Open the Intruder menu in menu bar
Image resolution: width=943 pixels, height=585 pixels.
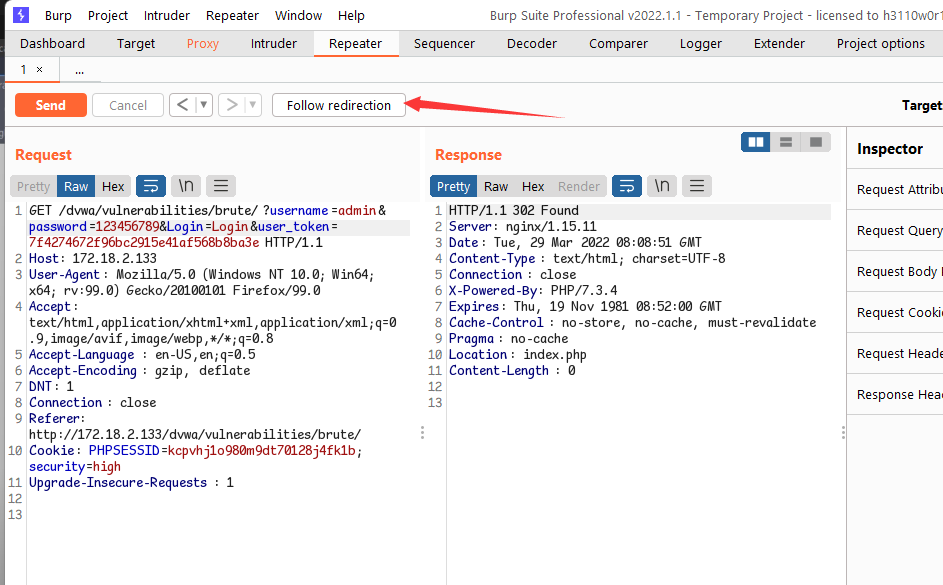pos(167,16)
